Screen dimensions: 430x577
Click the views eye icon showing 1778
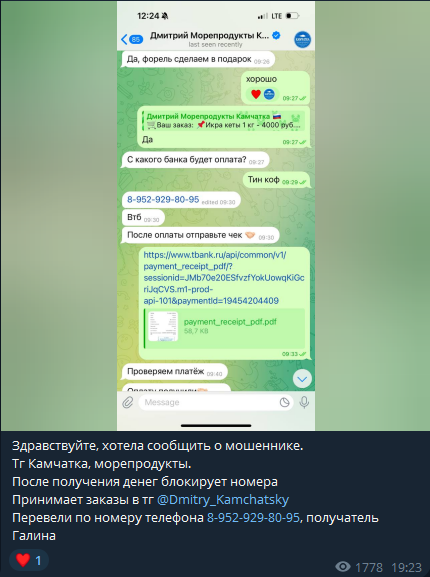coord(342,567)
